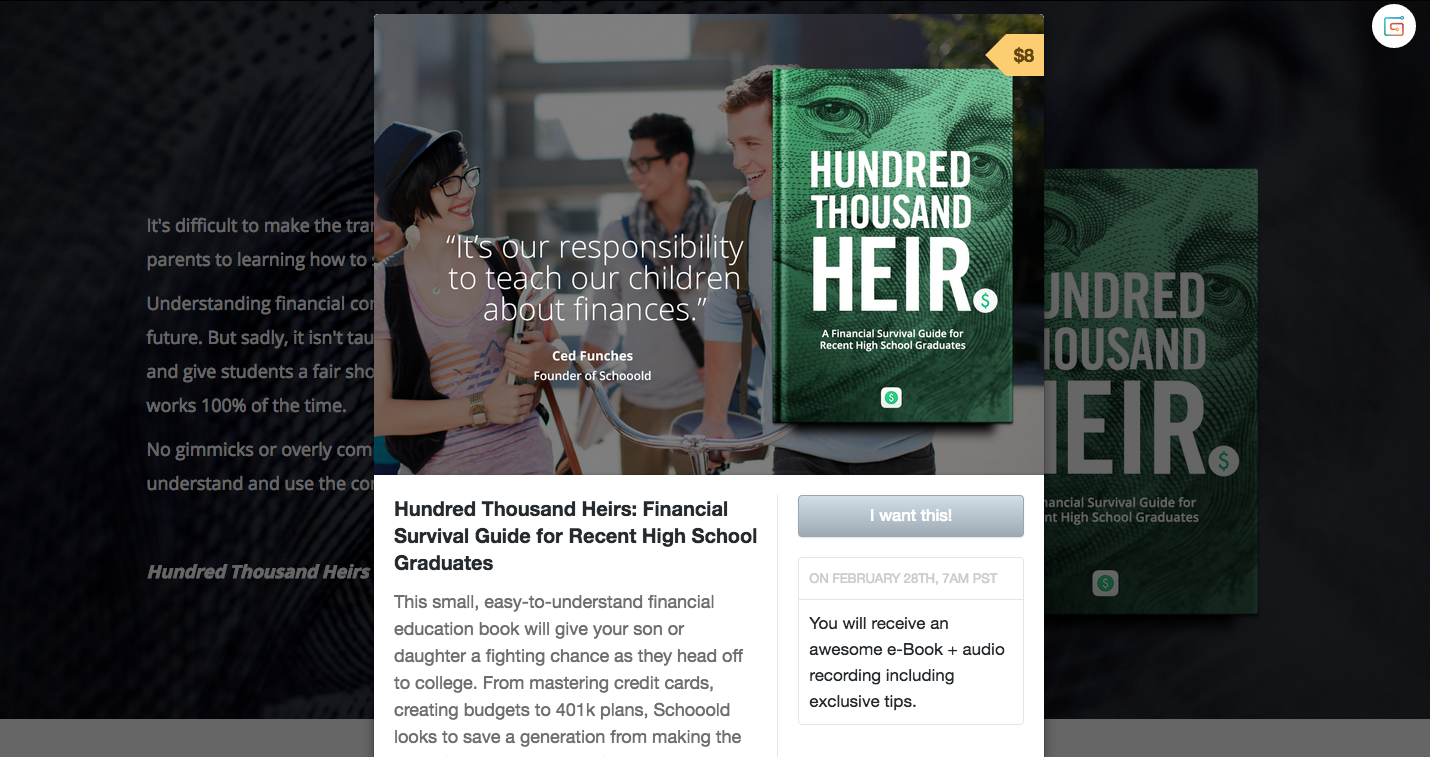The image size is (1430, 757).
Task: Click the green dollar badge at bottom of modal book cover
Action: pyautogui.click(x=891, y=397)
